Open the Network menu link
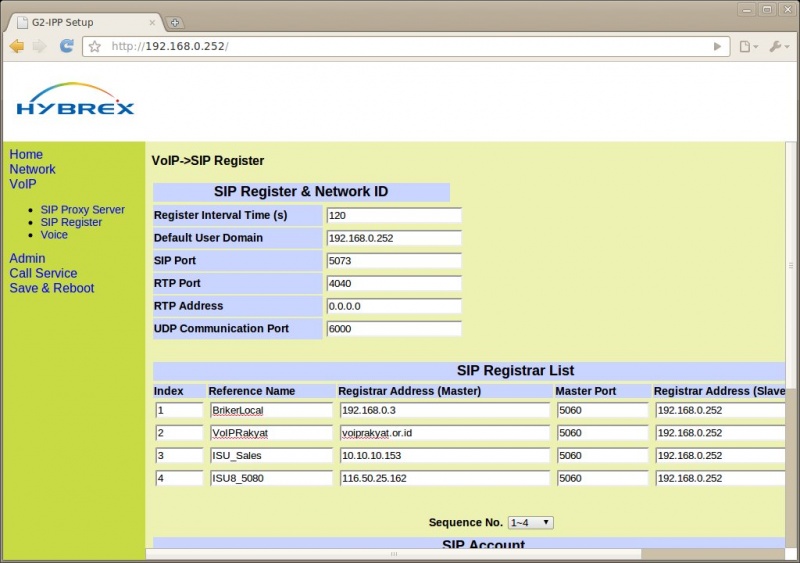The image size is (800, 563). click(x=32, y=169)
